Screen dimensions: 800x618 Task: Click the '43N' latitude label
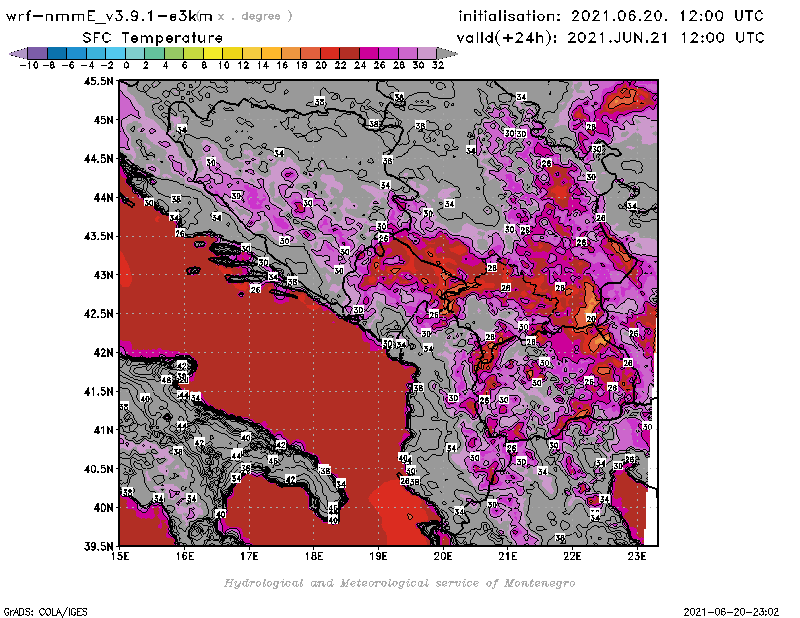click(103, 275)
